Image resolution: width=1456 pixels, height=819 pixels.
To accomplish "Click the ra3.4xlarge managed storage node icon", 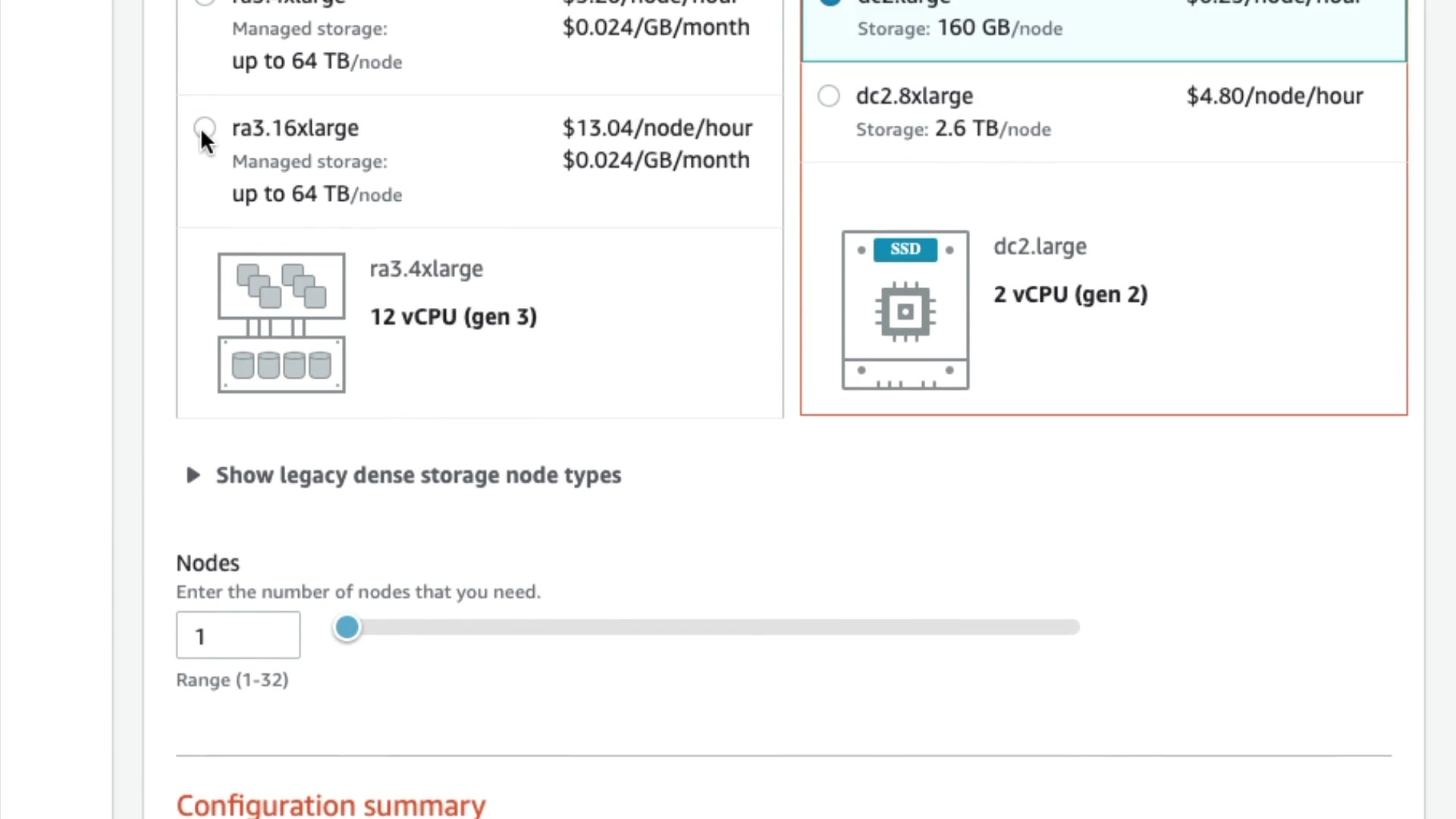I will tap(281, 322).
